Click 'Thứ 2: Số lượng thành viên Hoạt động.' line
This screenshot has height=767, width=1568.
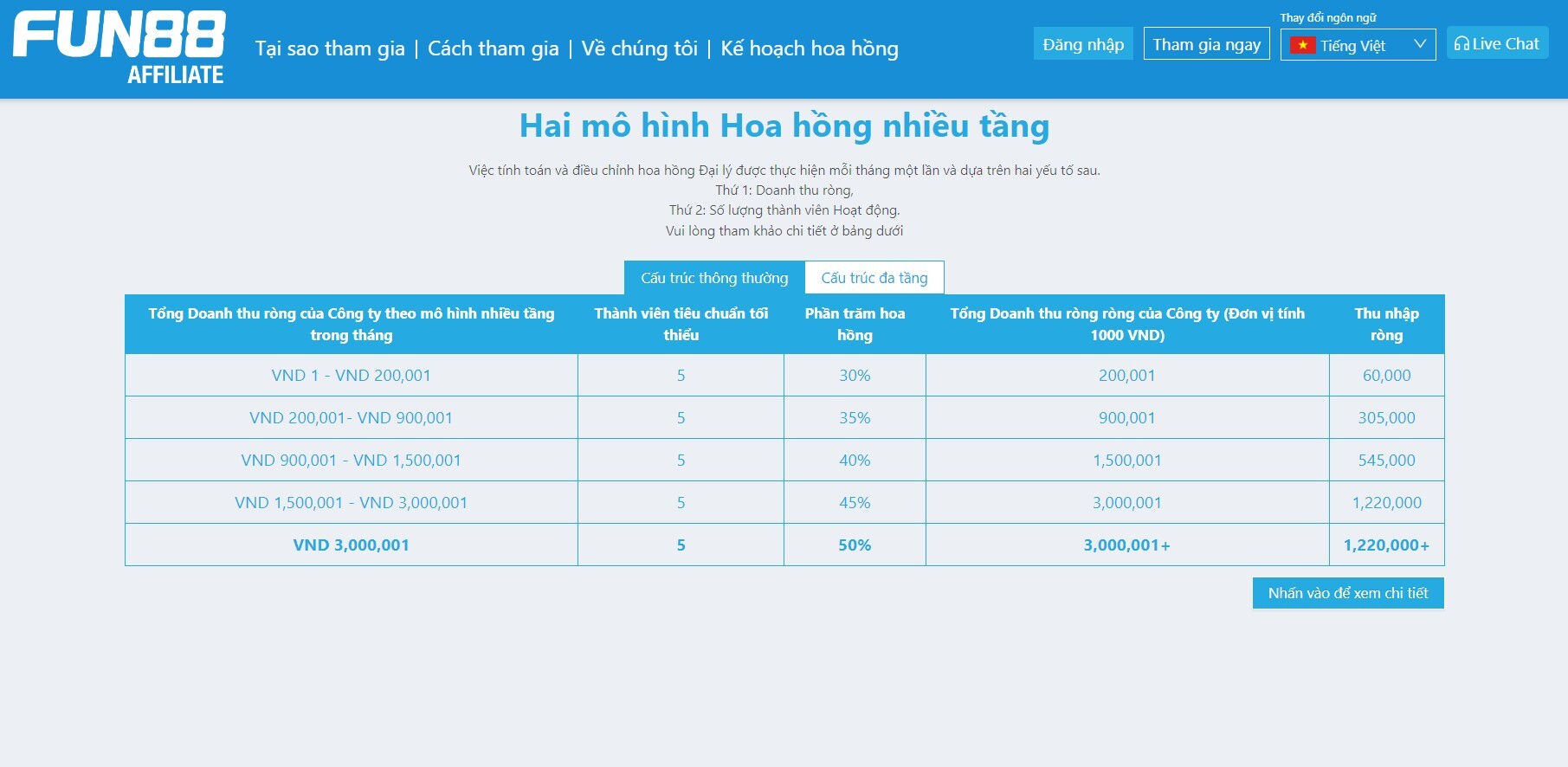(x=784, y=210)
